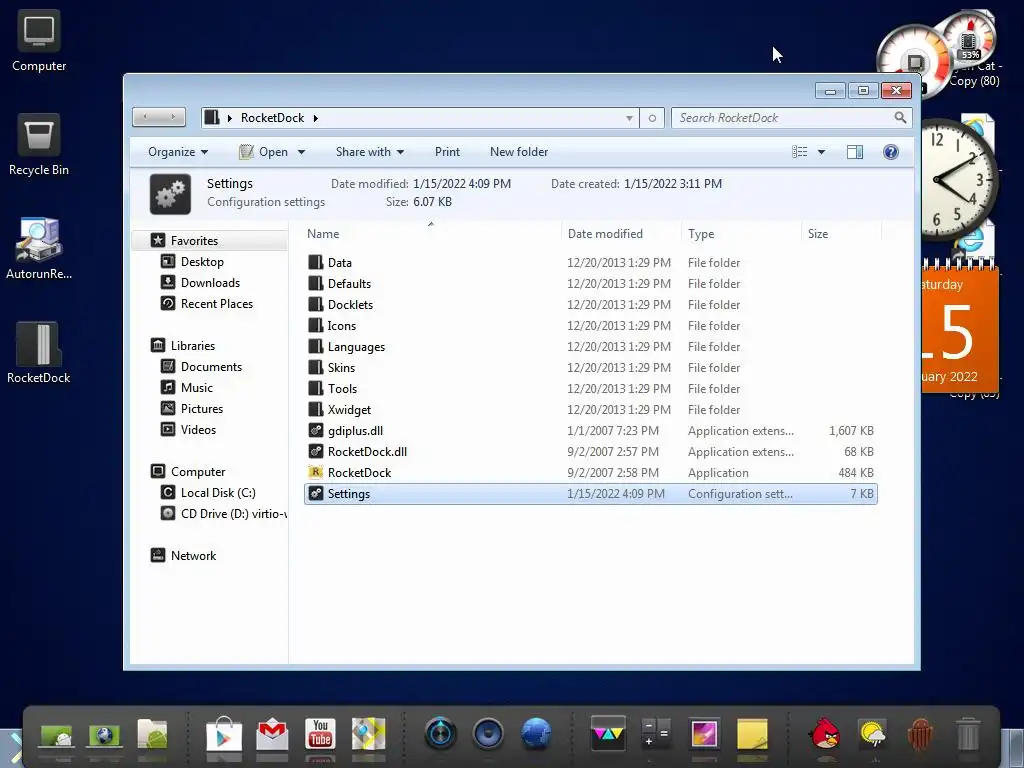Click the weather icon in dock

tap(872, 735)
